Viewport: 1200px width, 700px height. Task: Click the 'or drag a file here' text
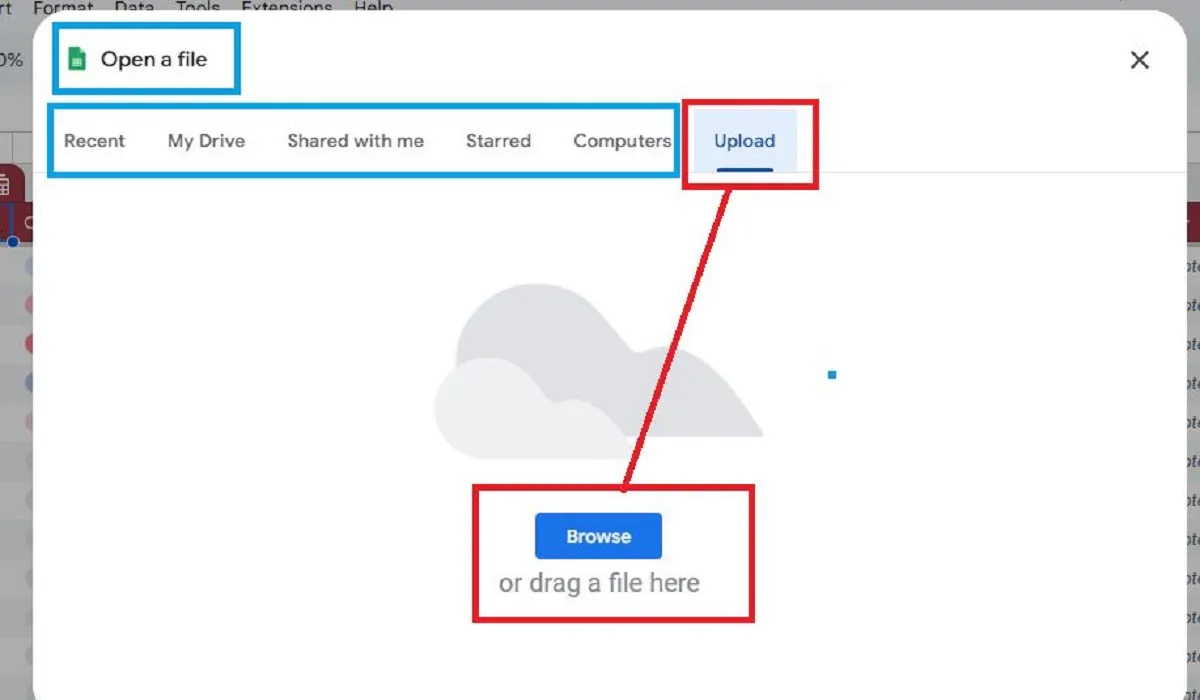599,583
